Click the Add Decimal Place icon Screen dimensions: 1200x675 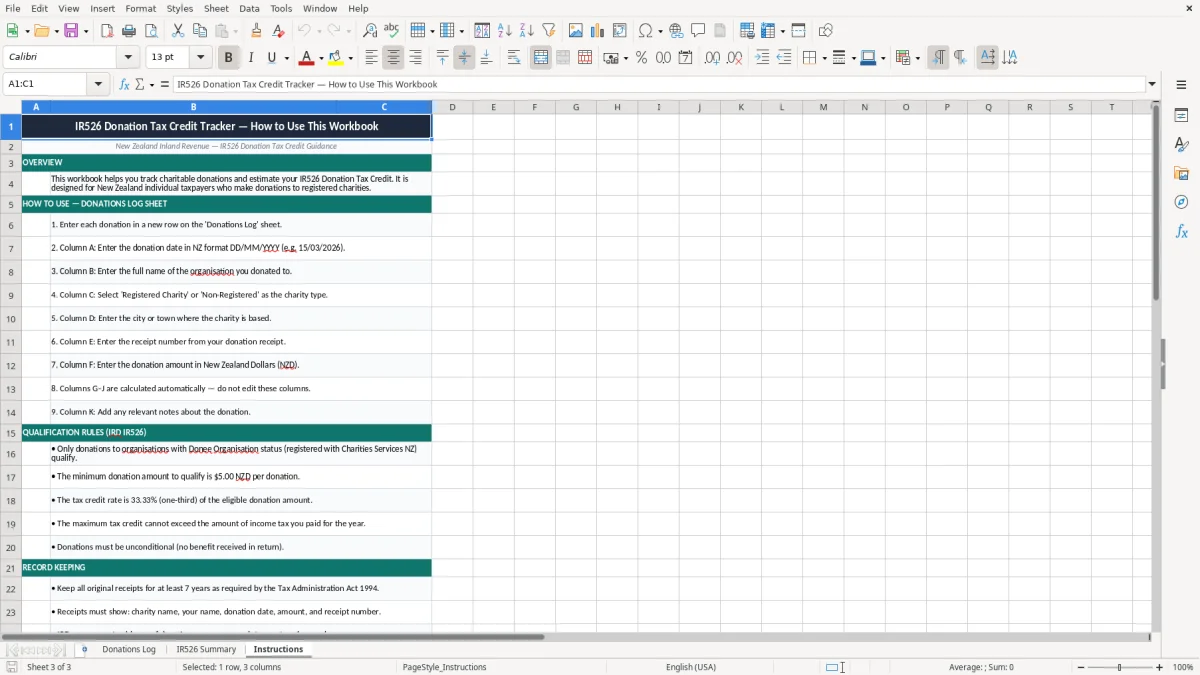tap(713, 58)
